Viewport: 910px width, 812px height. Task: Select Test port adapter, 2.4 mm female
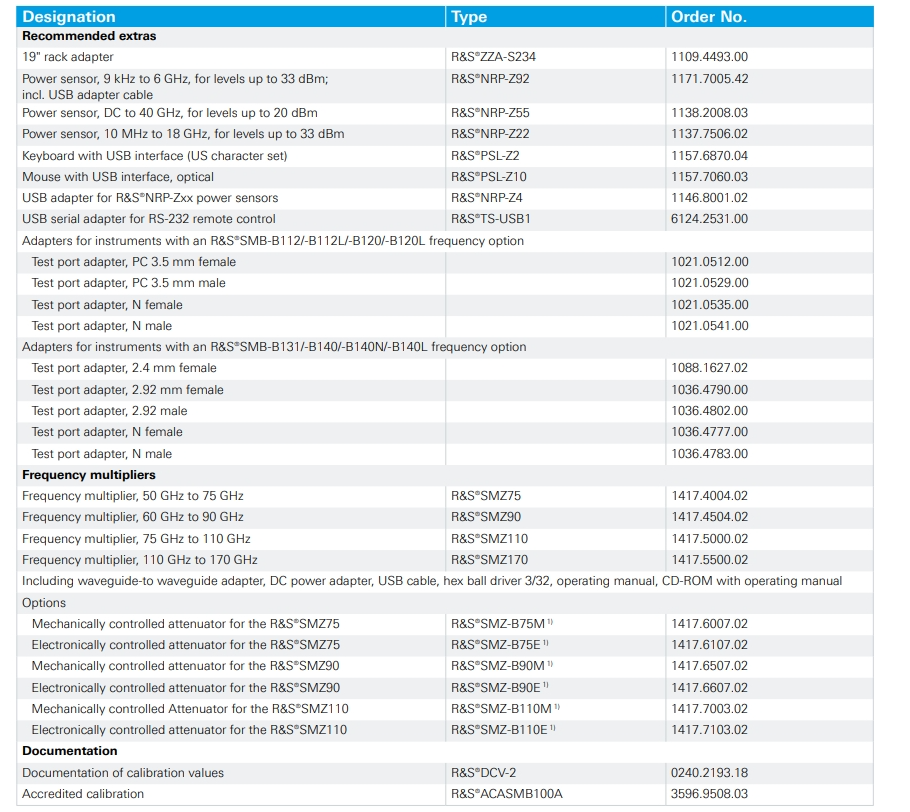coord(124,368)
